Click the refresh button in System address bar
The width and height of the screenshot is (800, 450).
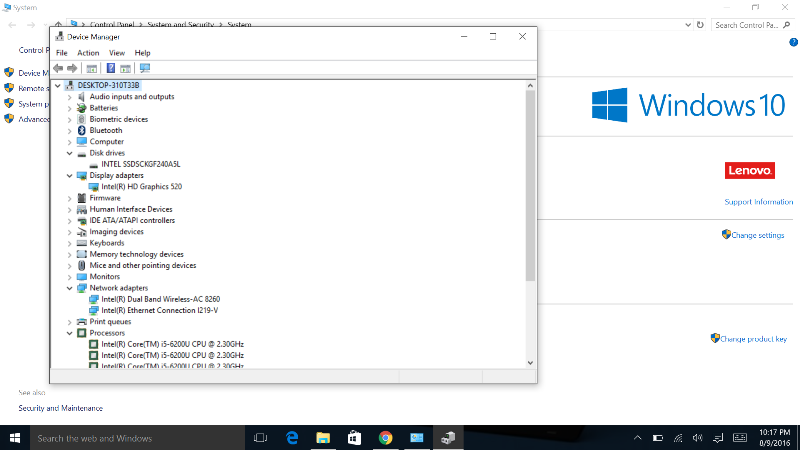[x=701, y=25]
